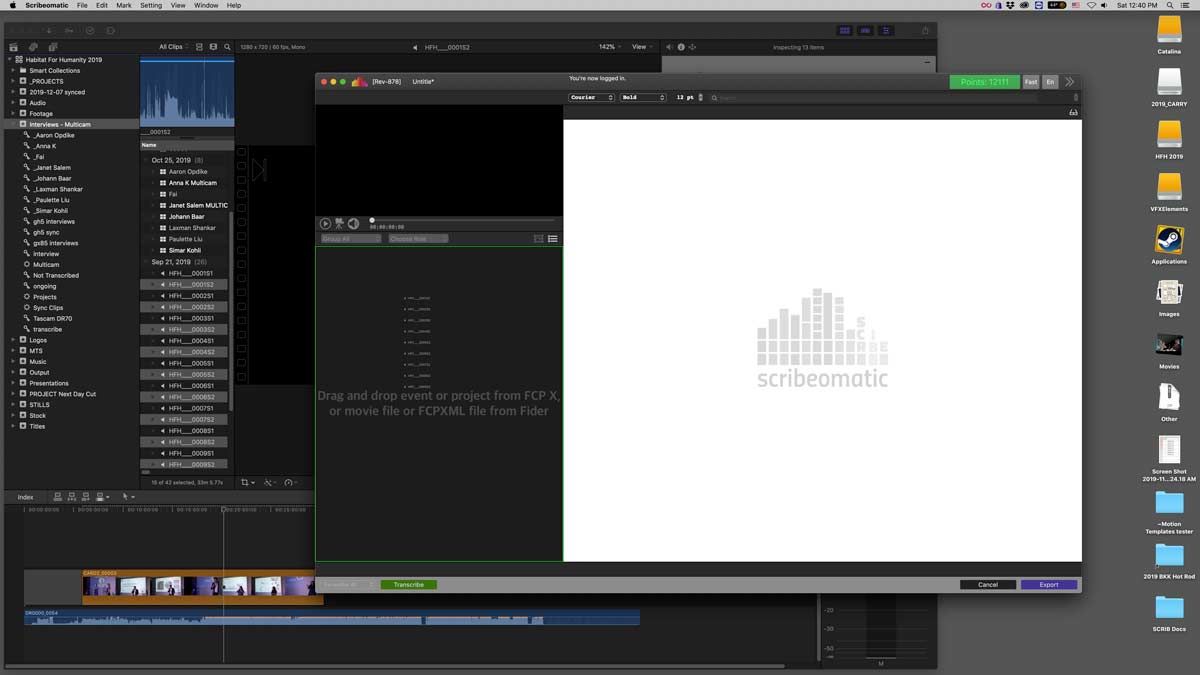Show the browser layout button top right

pos(845,31)
